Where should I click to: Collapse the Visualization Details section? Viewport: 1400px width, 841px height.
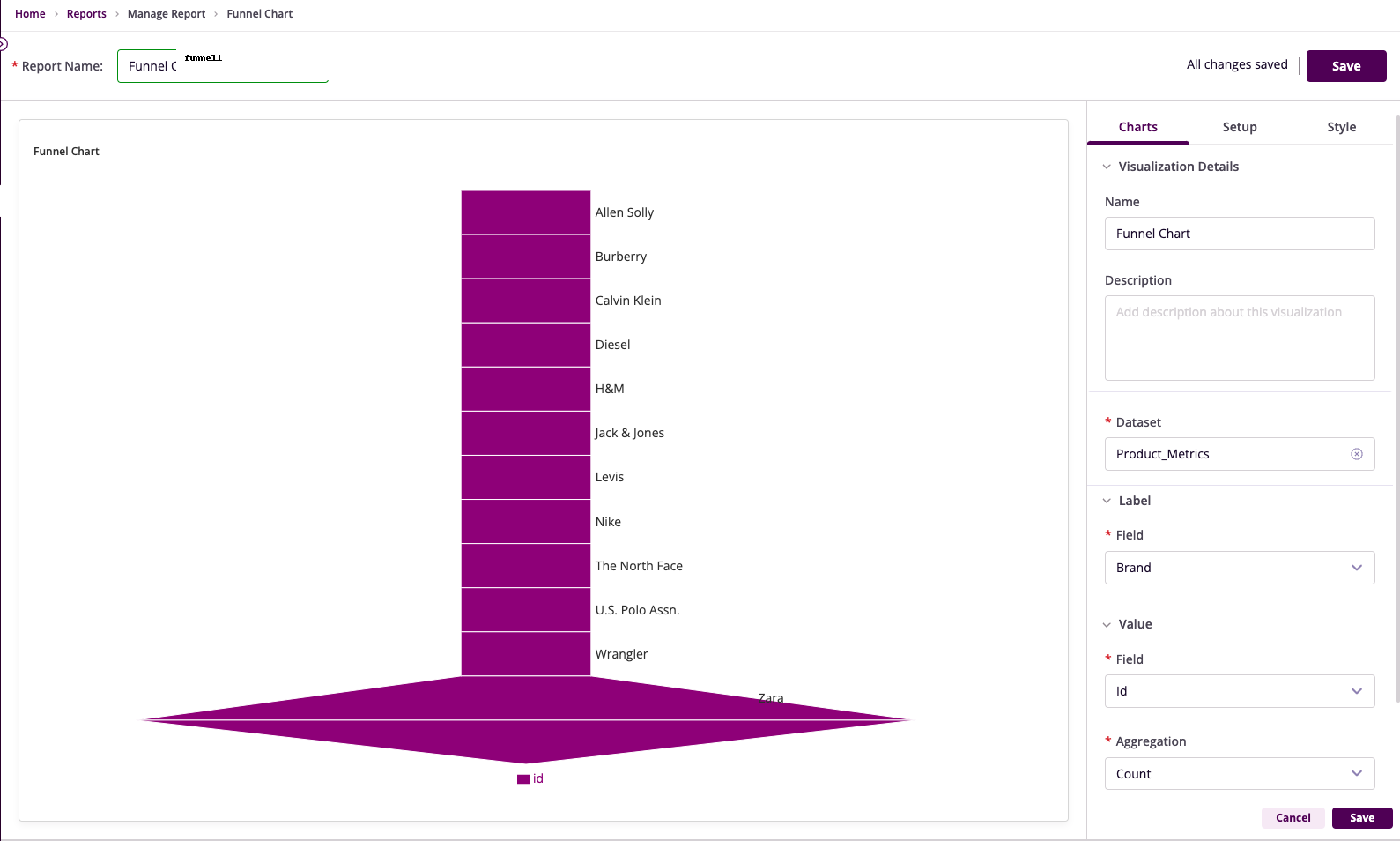[x=1107, y=167]
